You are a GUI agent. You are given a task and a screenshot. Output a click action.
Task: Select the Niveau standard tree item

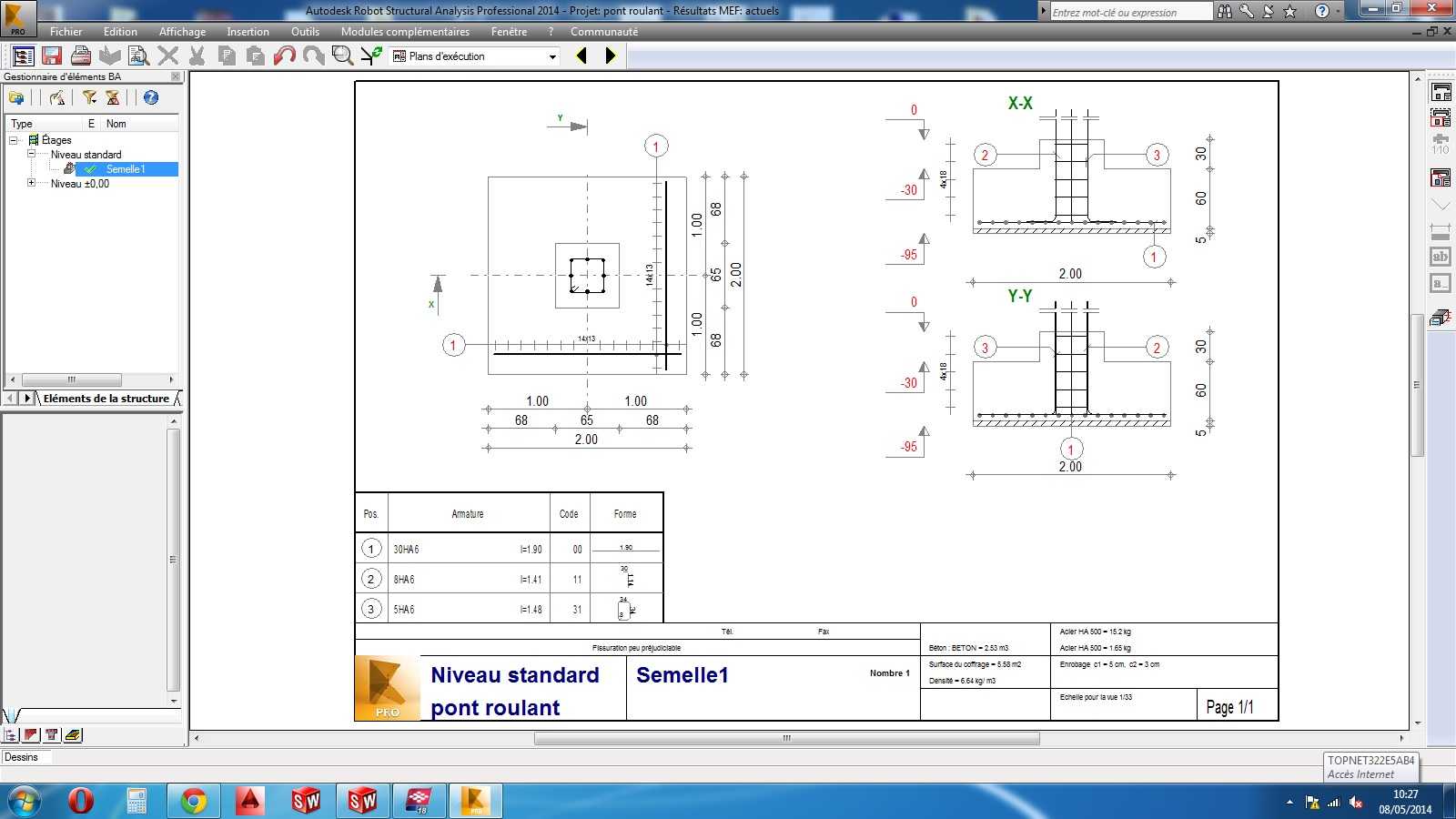pyautogui.click(x=86, y=155)
